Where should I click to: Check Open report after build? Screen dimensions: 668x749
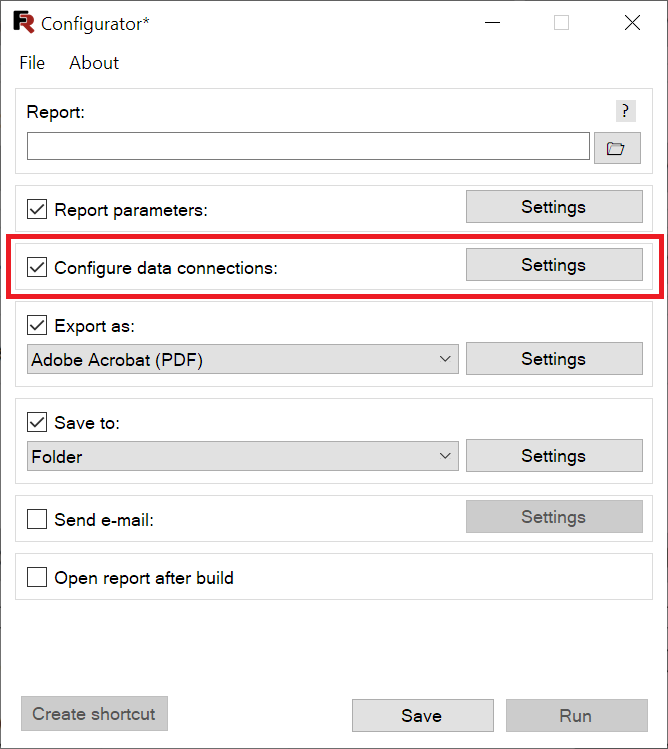click(37, 577)
